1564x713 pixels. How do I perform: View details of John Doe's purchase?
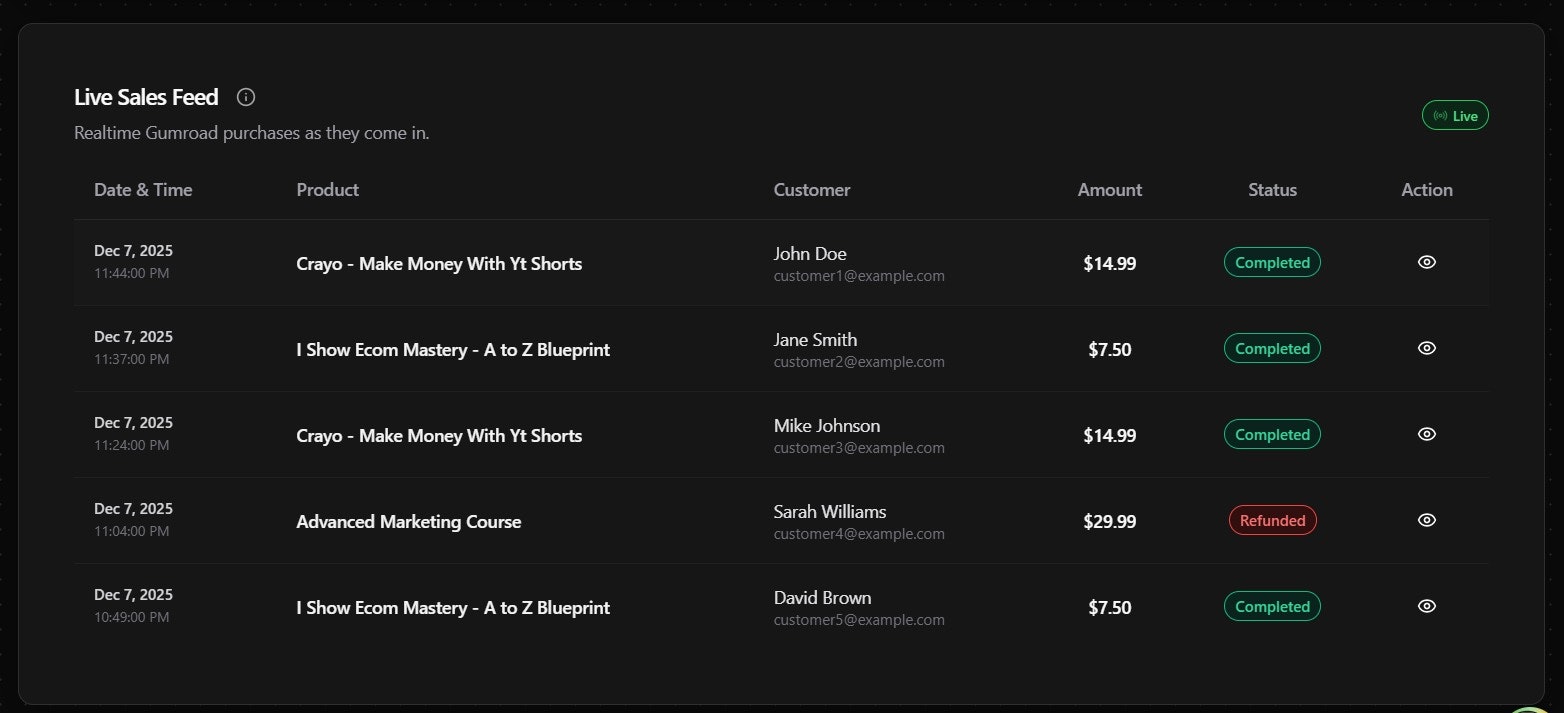click(1427, 262)
